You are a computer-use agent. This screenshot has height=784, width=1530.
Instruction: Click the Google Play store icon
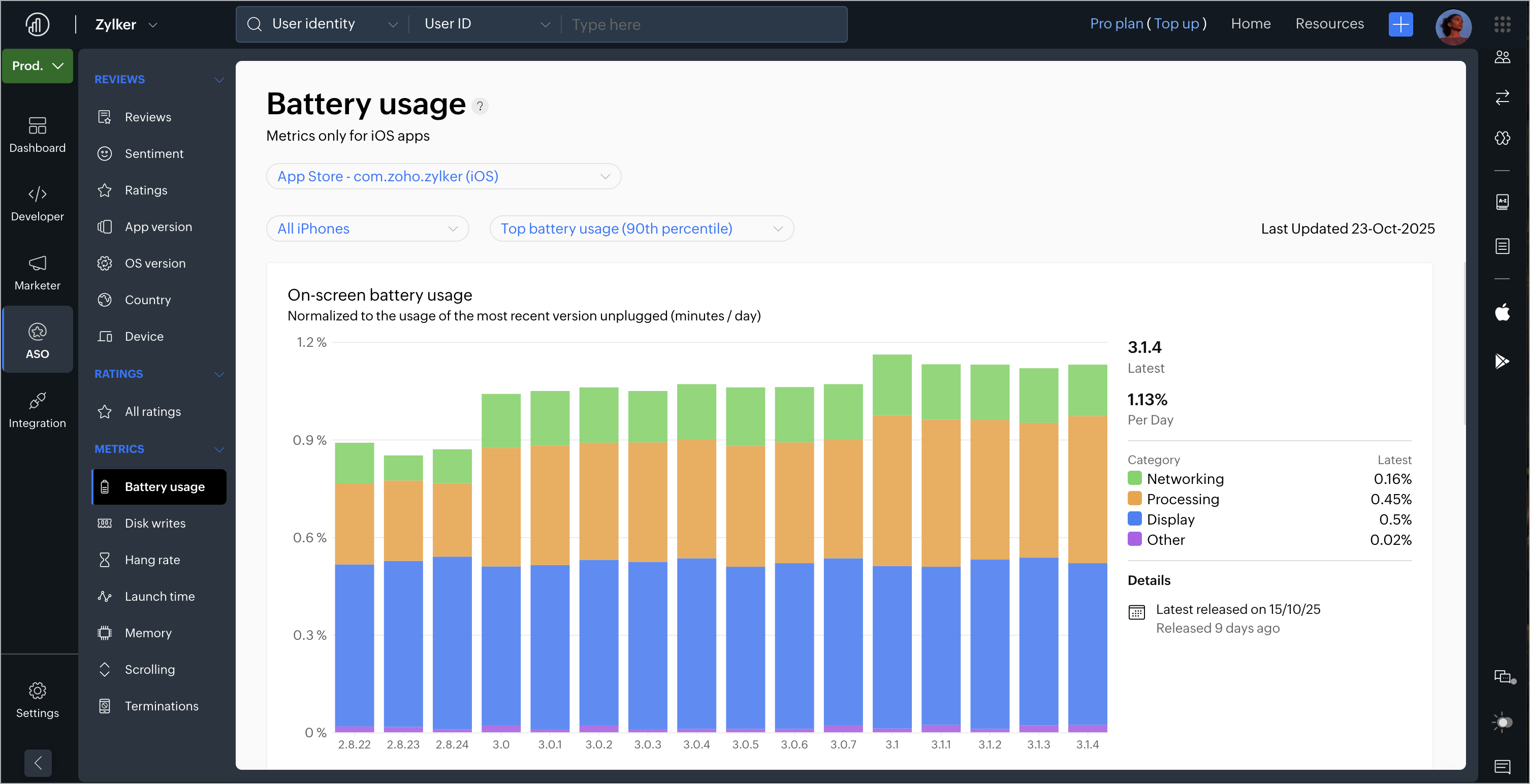tap(1502, 361)
